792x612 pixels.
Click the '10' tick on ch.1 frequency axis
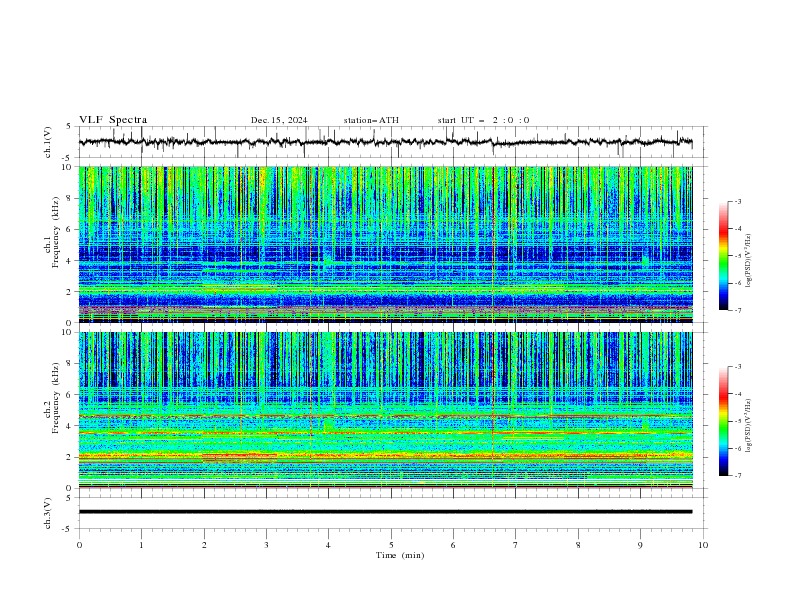(x=70, y=167)
